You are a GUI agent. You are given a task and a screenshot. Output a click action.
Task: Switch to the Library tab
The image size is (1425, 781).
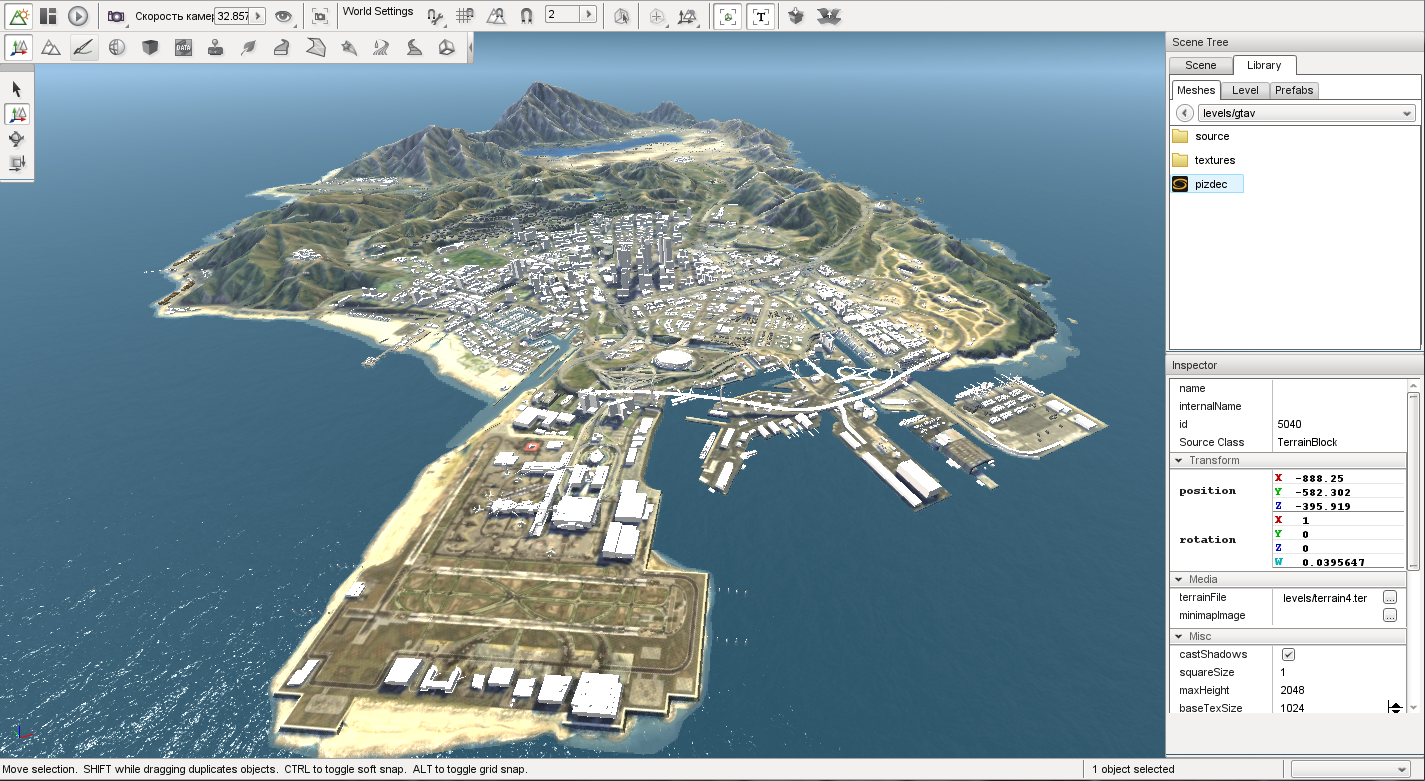point(1264,65)
